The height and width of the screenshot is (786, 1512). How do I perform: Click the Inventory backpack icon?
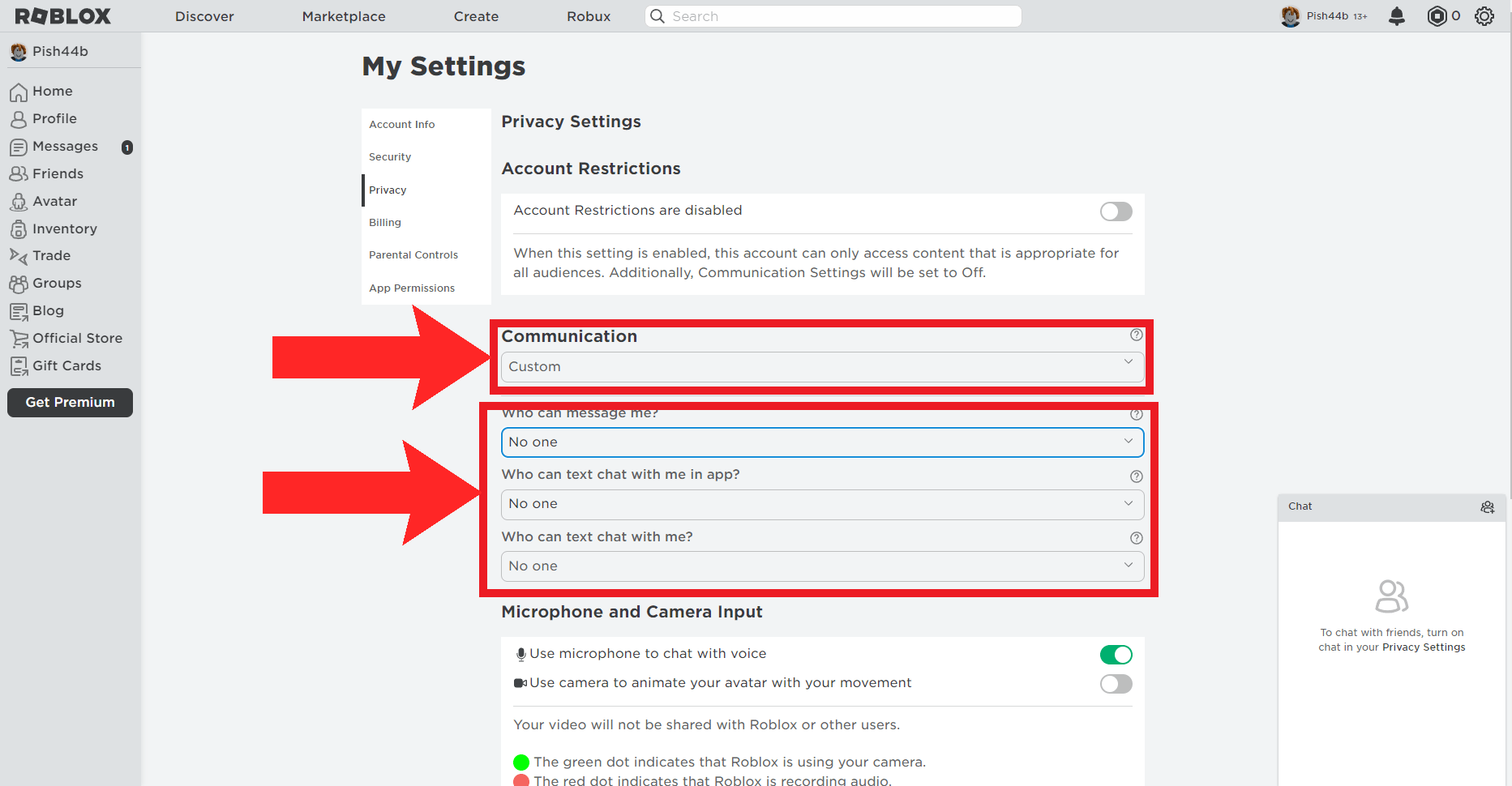click(x=19, y=229)
